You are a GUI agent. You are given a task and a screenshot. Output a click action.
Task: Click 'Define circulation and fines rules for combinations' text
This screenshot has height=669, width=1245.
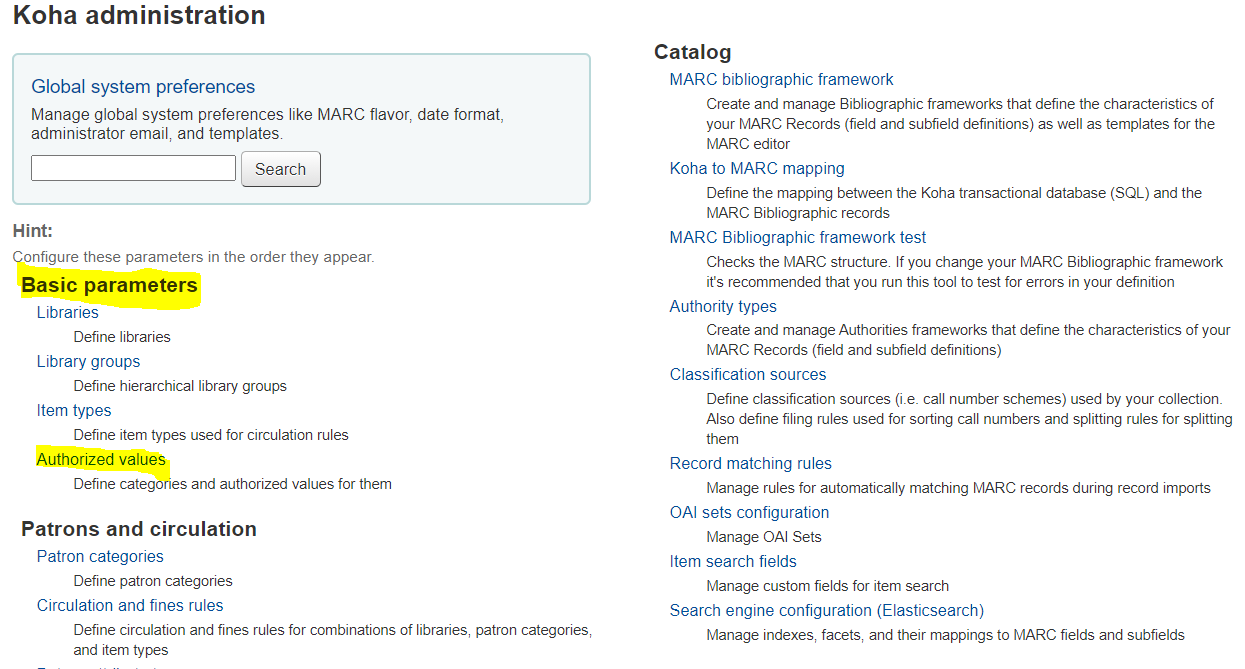333,640
